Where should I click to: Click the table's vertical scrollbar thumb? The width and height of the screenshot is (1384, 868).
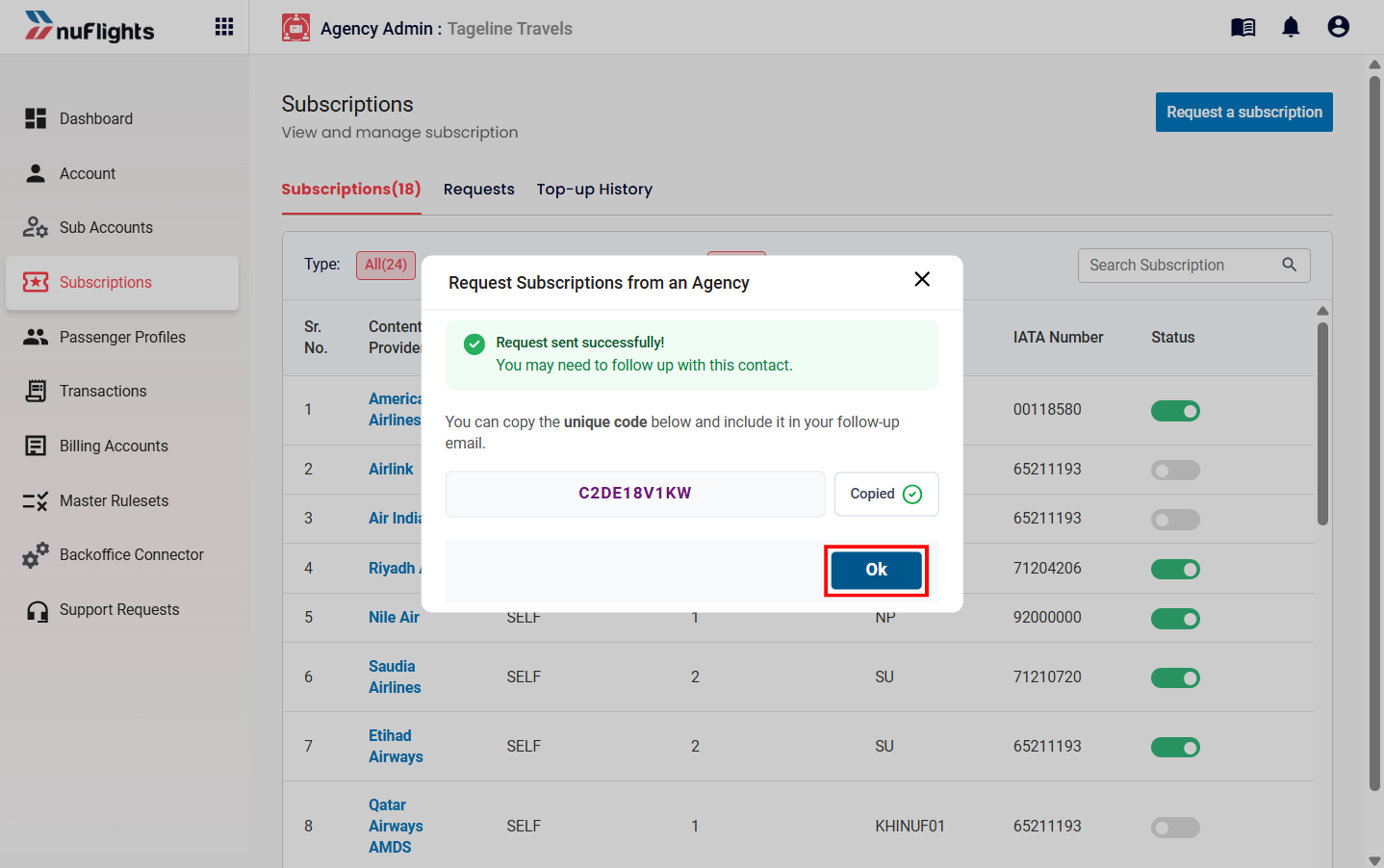pyautogui.click(x=1322, y=423)
